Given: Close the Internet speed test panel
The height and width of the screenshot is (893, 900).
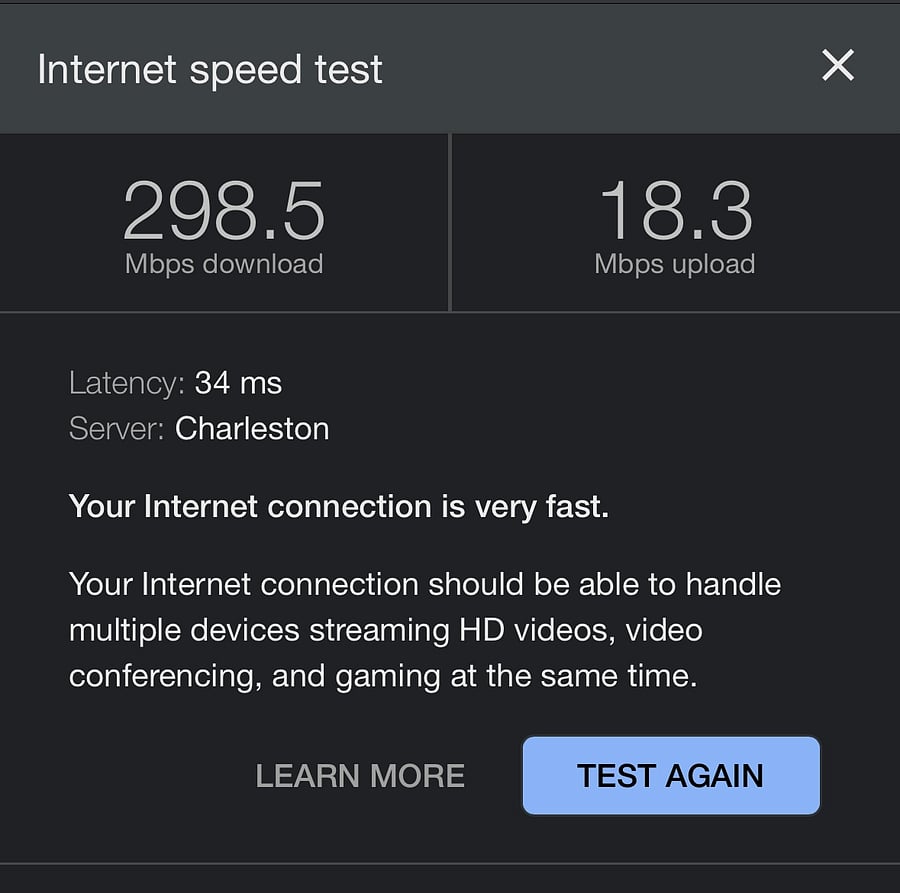Looking at the screenshot, I should (x=837, y=65).
